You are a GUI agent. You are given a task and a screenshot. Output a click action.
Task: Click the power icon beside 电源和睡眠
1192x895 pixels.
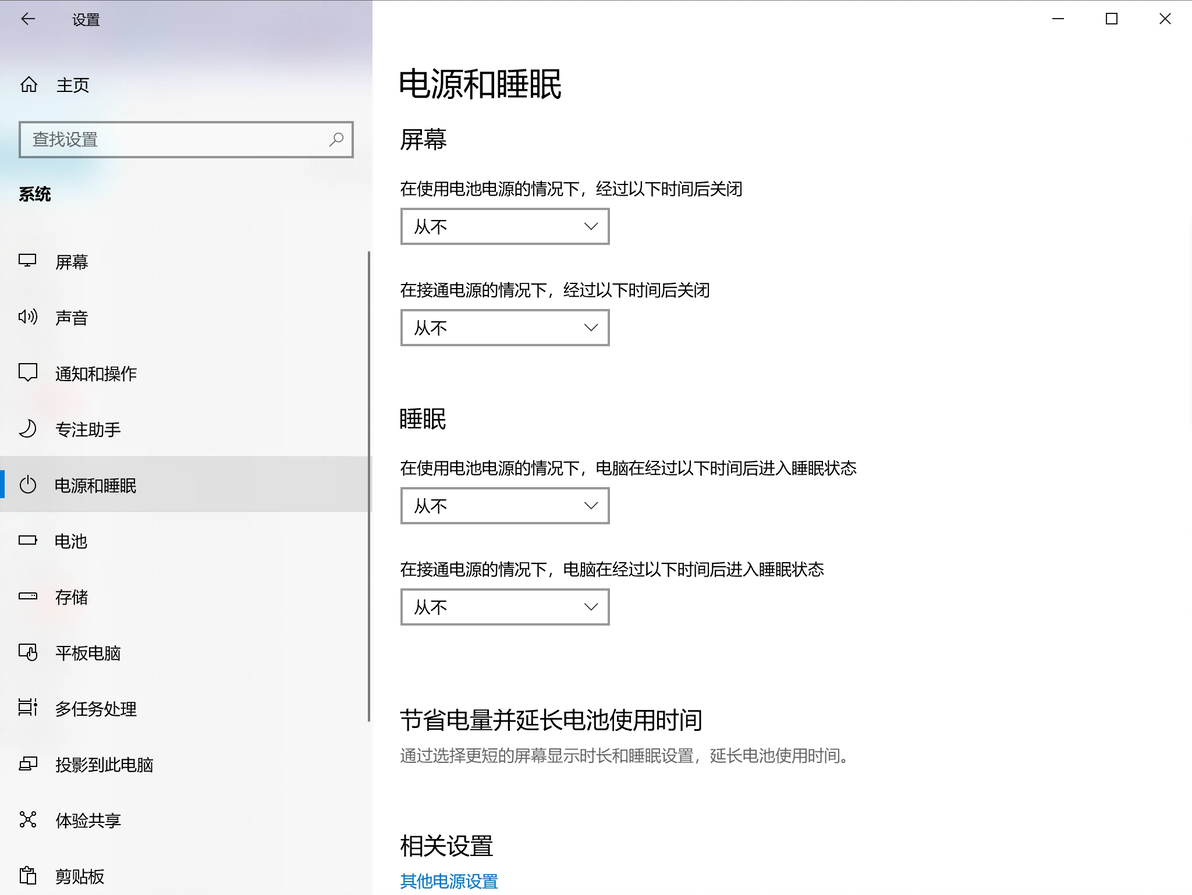(27, 484)
